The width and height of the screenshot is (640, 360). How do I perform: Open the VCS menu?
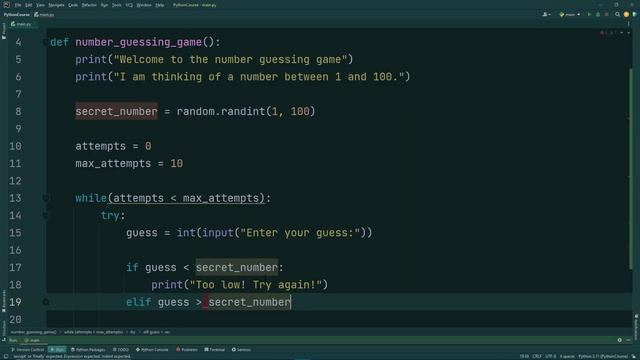[129, 5]
